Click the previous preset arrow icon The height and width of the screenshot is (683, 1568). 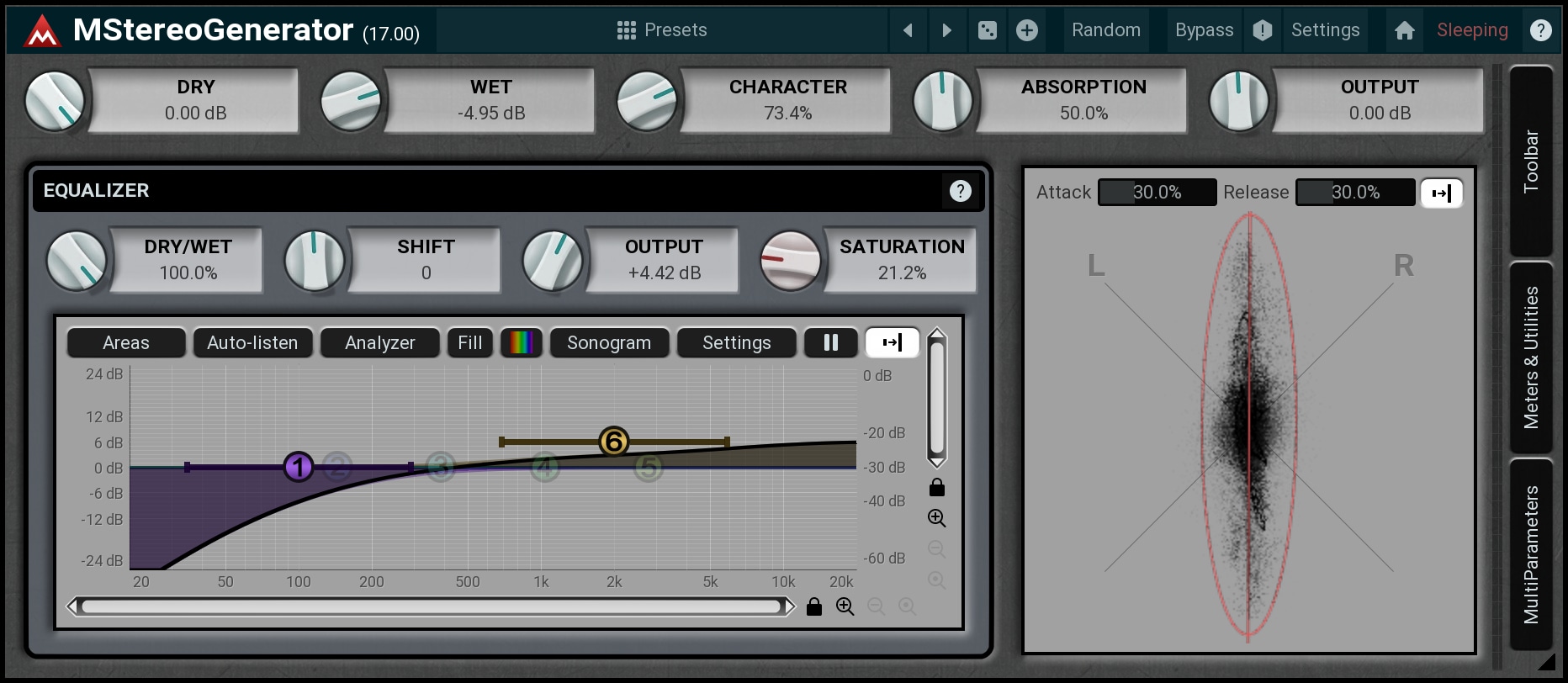pyautogui.click(x=908, y=30)
